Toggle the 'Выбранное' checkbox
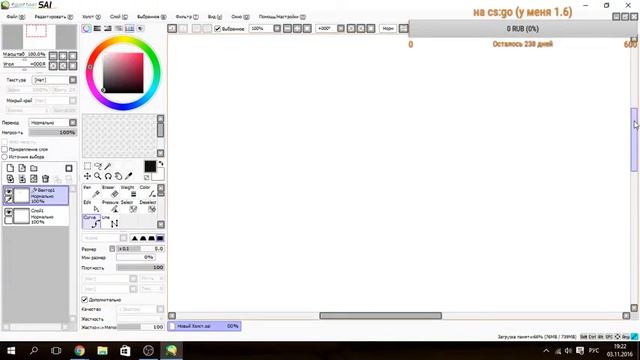Image resolution: width=640 pixels, height=360 pixels. (218, 29)
